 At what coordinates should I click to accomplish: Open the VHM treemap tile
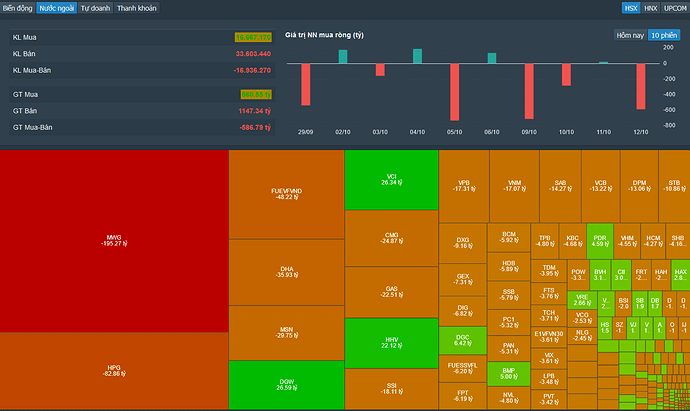point(627,241)
